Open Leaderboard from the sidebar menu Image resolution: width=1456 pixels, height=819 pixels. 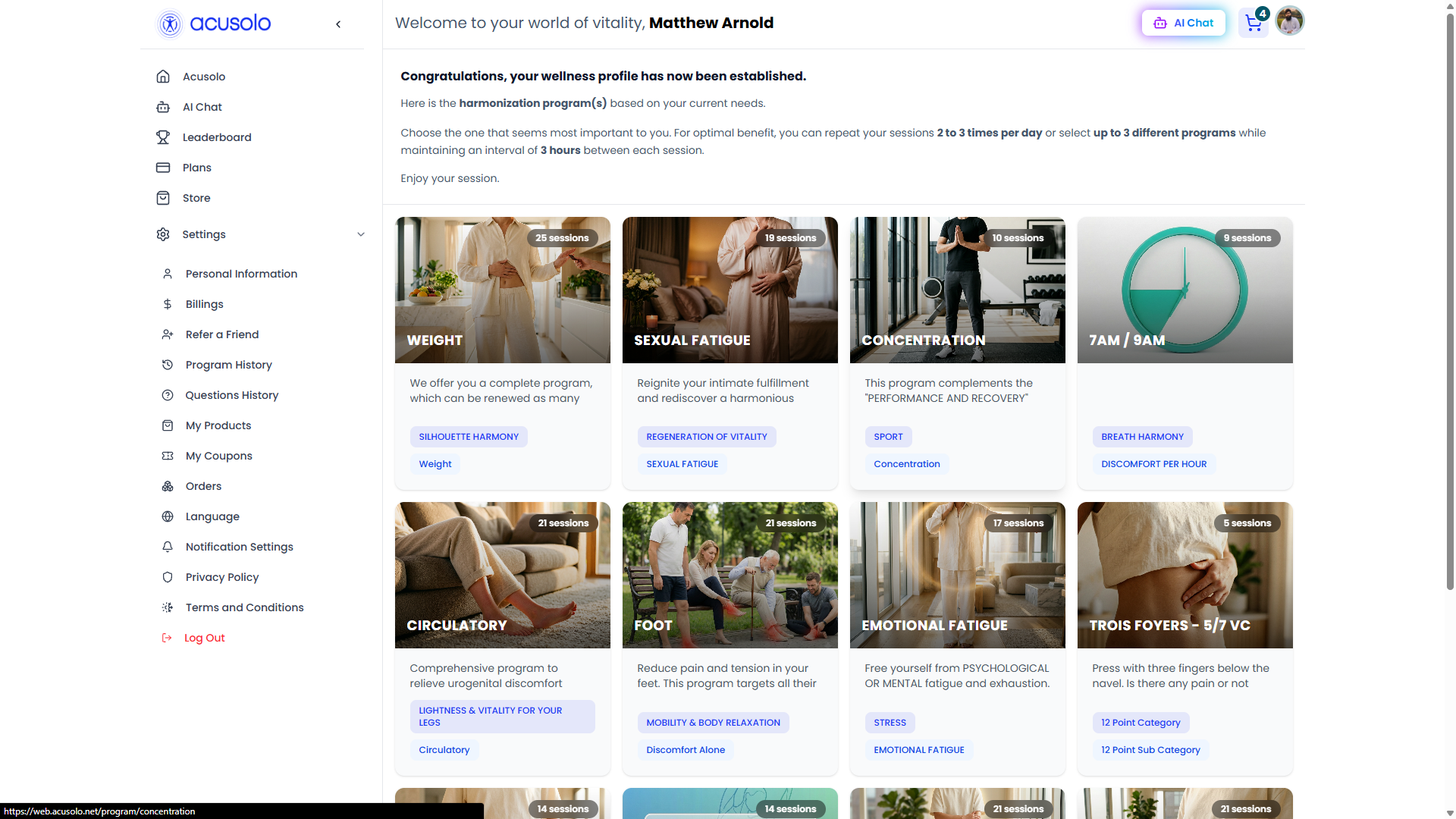click(217, 137)
